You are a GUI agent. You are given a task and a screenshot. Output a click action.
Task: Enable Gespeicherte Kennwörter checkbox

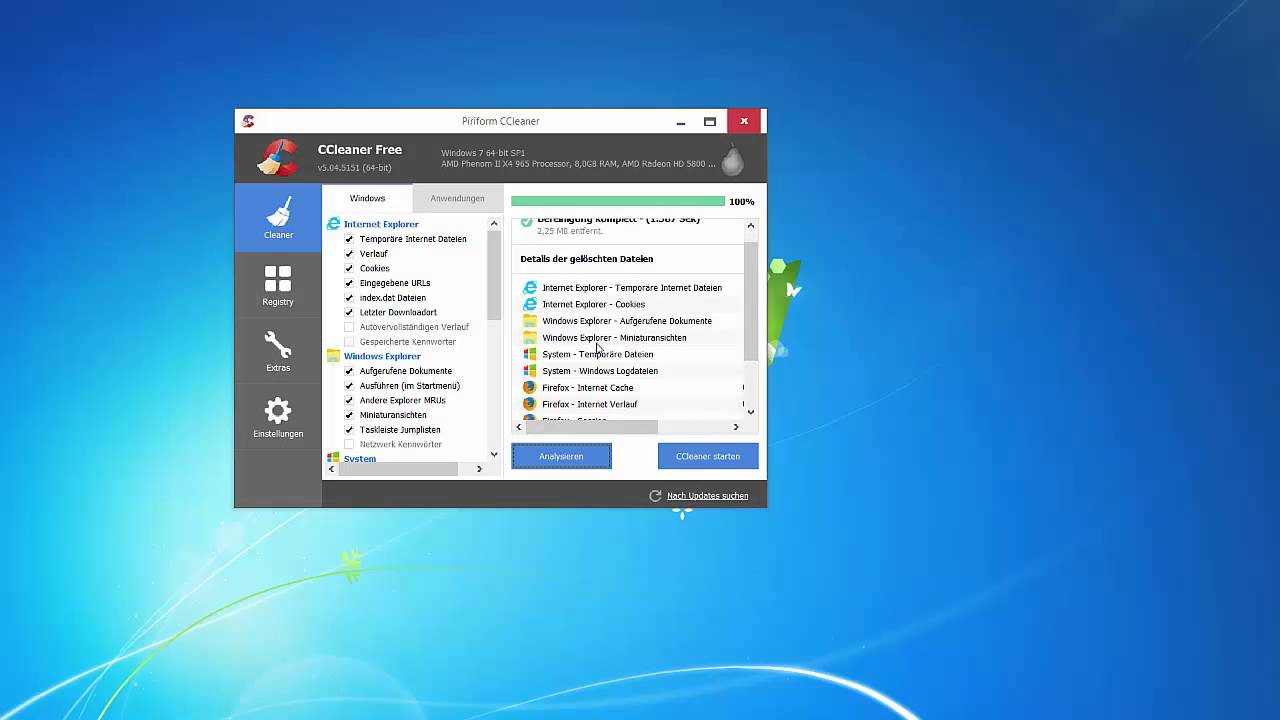click(349, 342)
